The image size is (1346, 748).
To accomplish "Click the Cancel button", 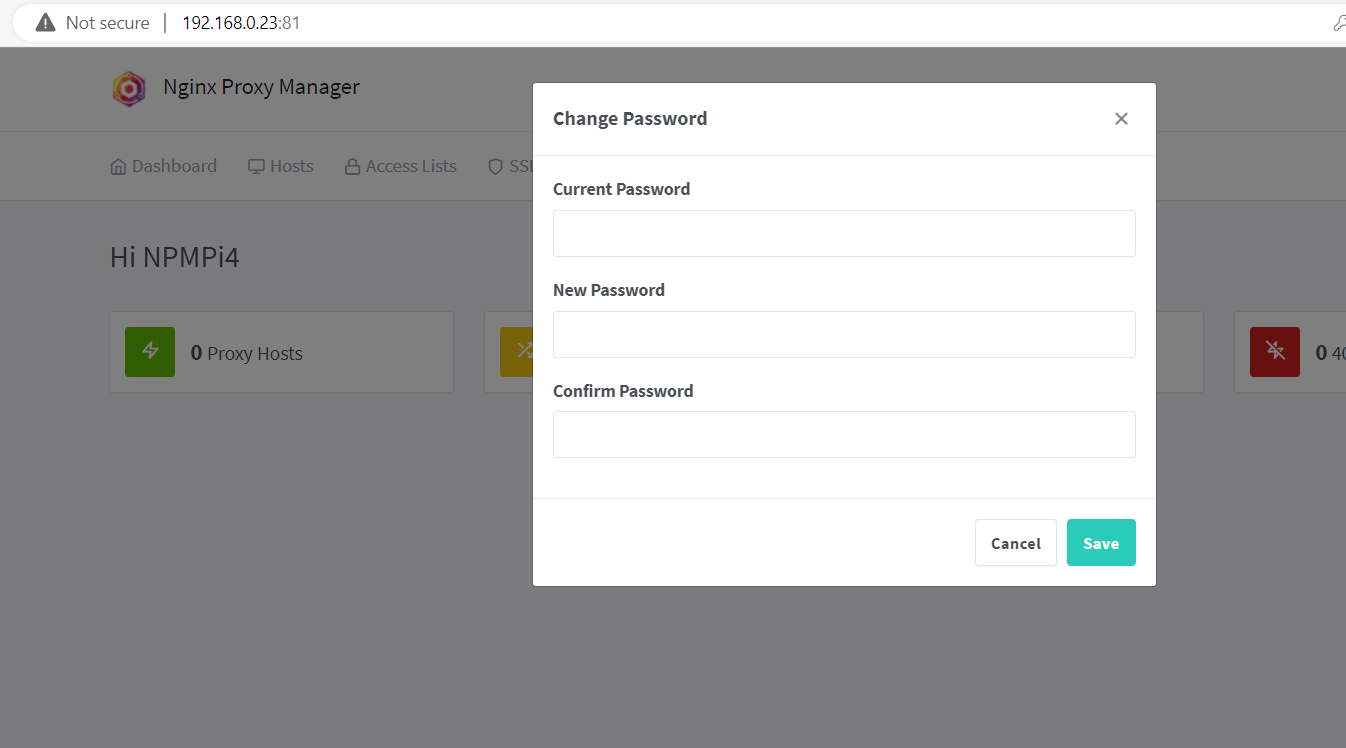I will pyautogui.click(x=1015, y=542).
